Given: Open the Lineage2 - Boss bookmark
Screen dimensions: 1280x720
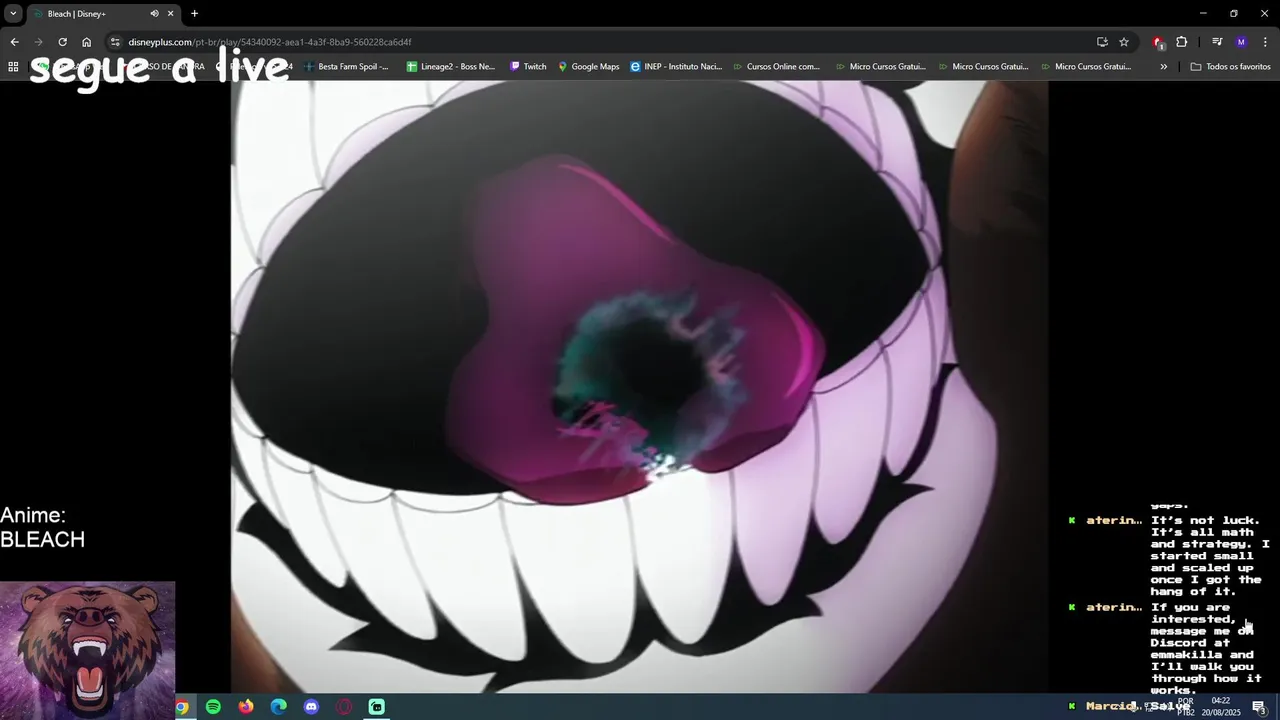Looking at the screenshot, I should tap(450, 67).
